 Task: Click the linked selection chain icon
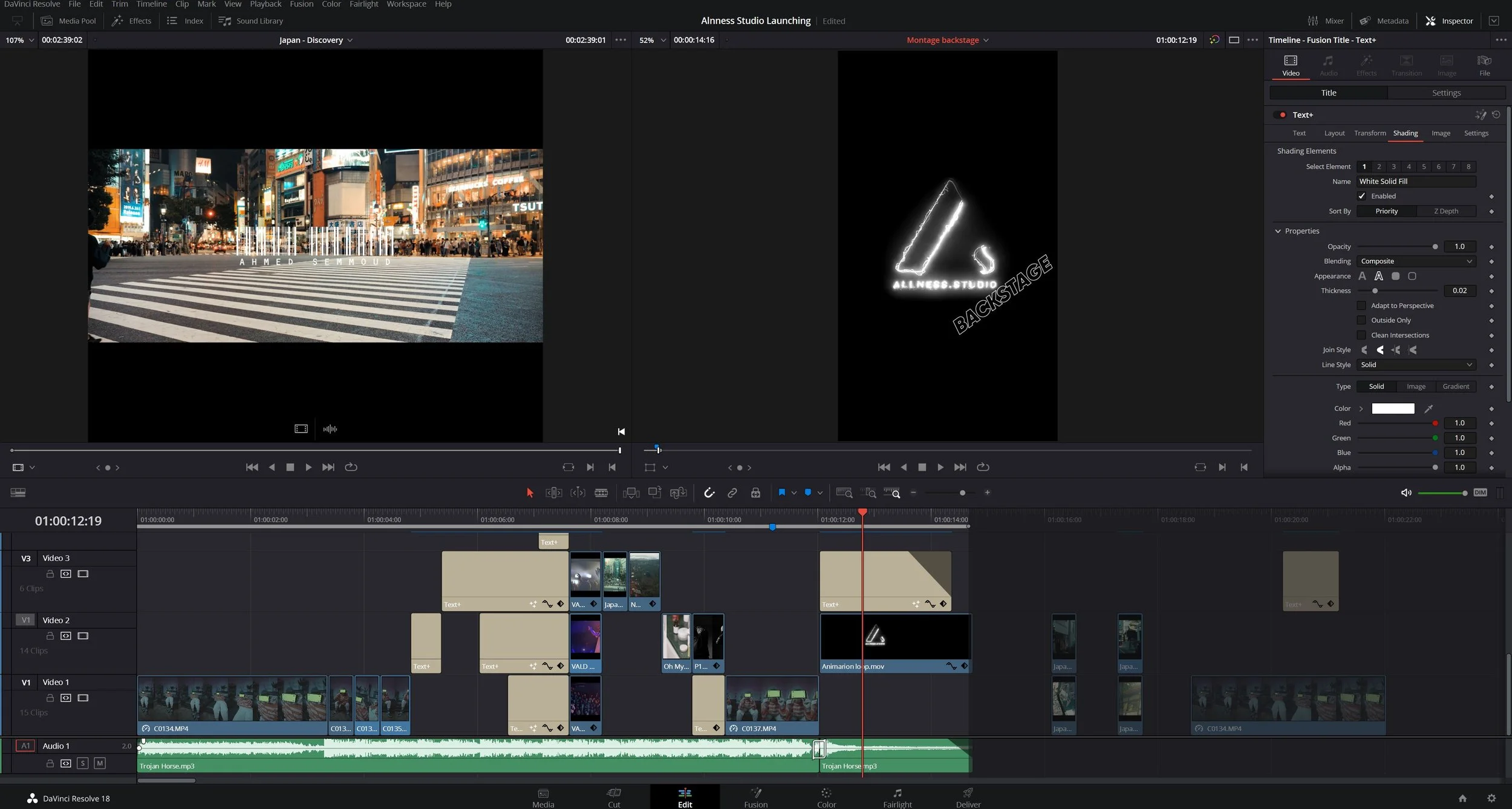click(732, 493)
